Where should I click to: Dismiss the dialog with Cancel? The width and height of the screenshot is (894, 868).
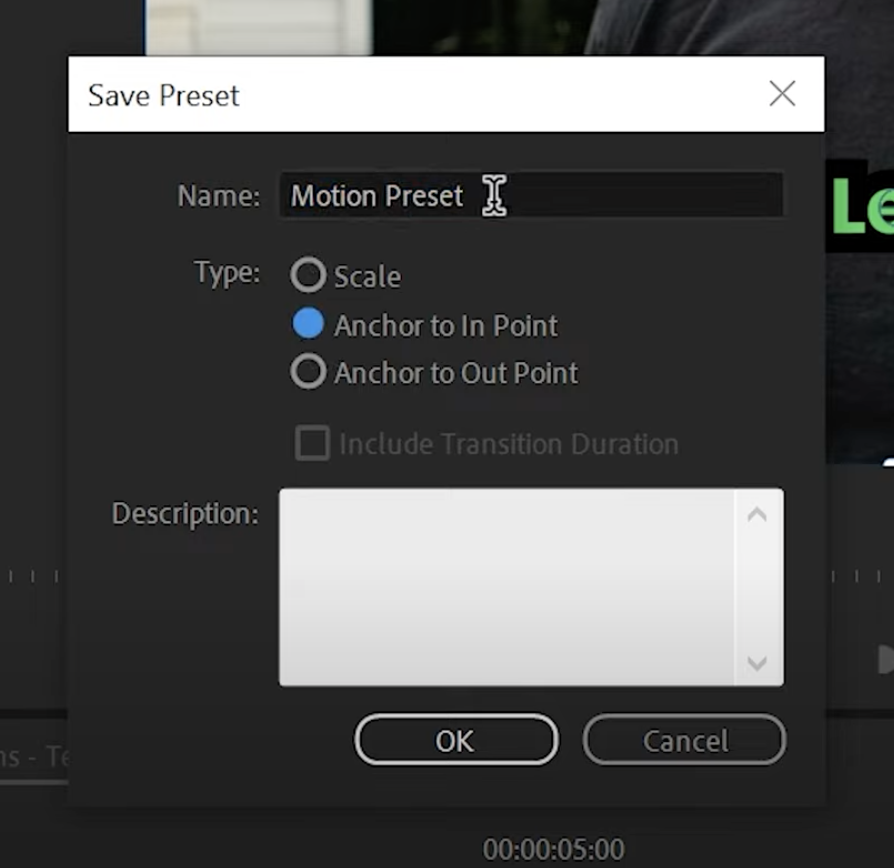[x=684, y=740]
